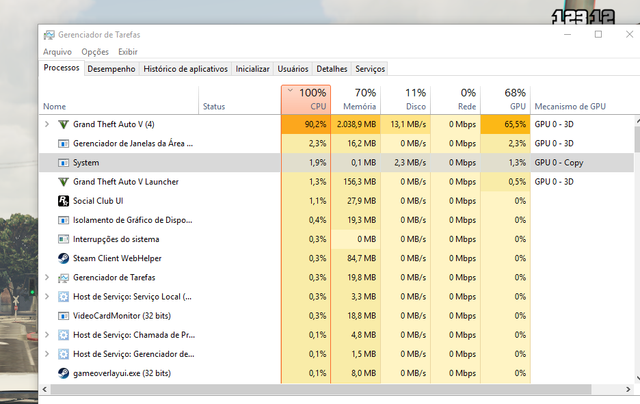
Task: Sort by the Memória column header
Action: (356, 100)
